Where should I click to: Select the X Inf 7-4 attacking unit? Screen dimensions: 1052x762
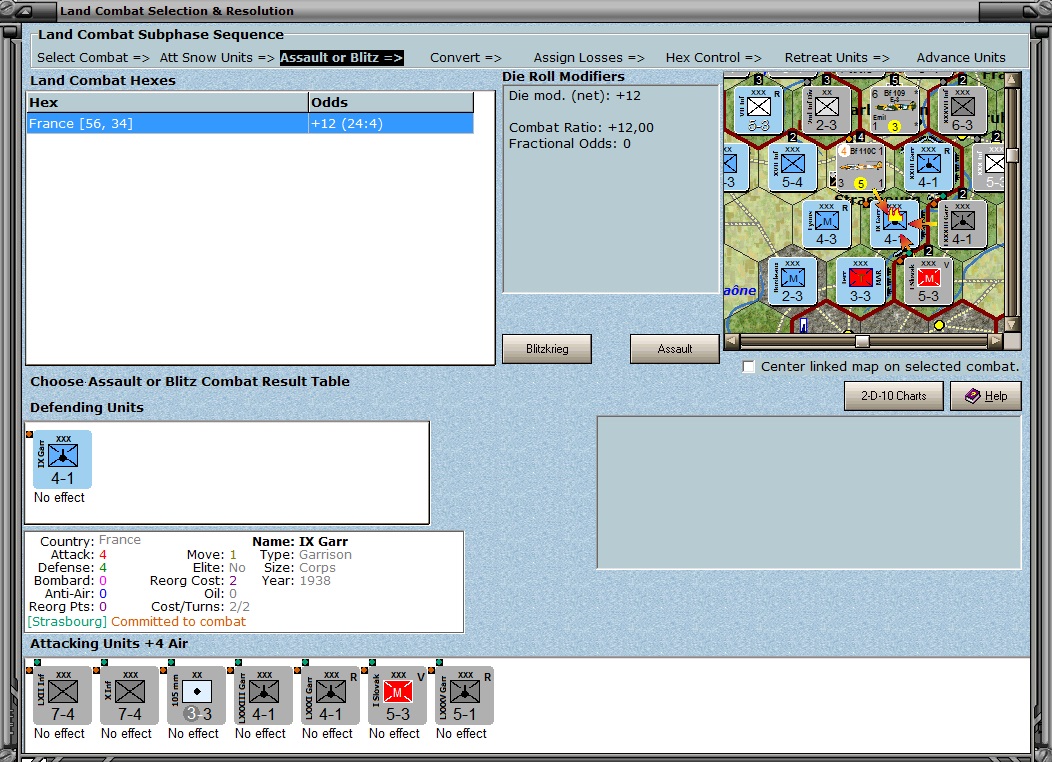click(x=129, y=695)
